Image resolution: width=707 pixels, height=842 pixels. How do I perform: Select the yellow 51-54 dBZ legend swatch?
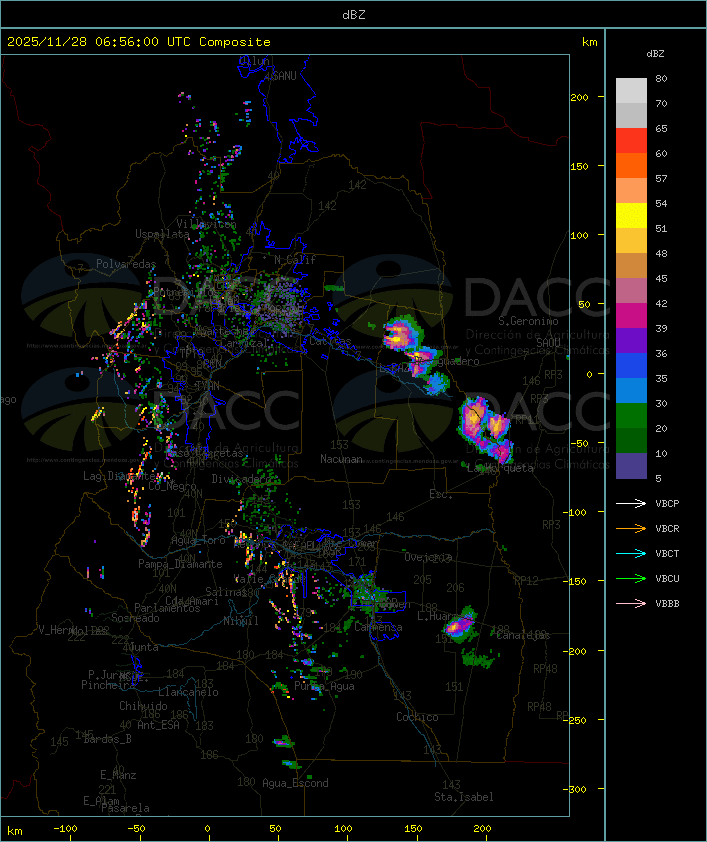point(631,215)
